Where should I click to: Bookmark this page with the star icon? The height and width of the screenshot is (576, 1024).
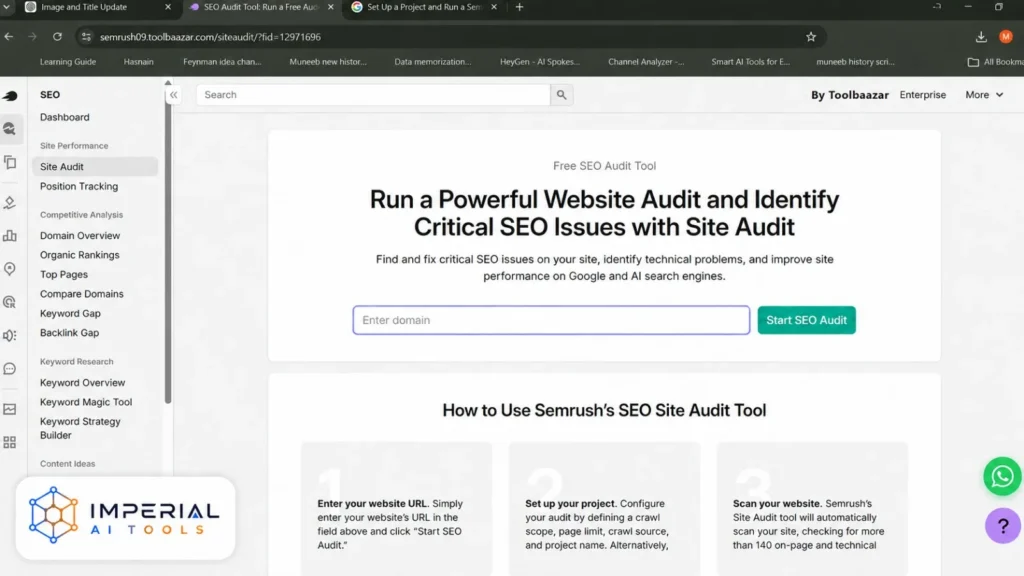click(810, 37)
